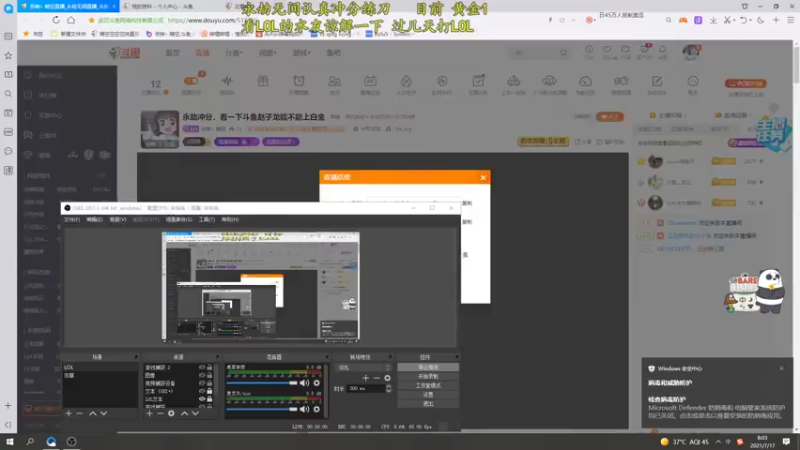Open the browser downloads icon in toolbar

(x=713, y=20)
